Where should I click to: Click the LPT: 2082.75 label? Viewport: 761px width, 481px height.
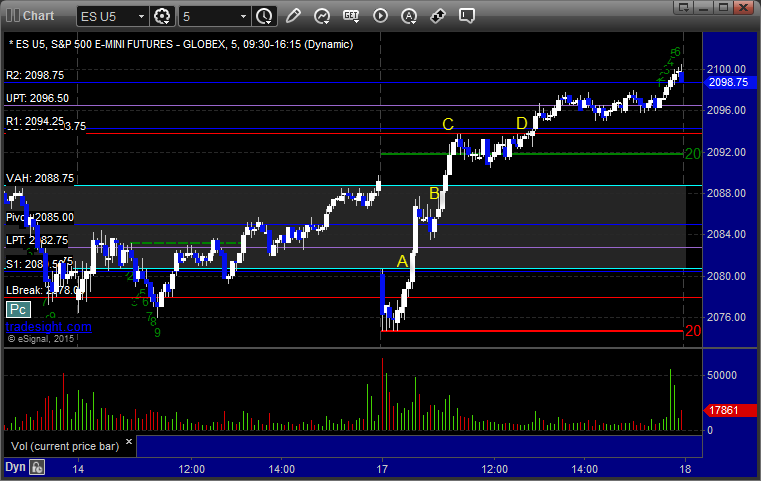pyautogui.click(x=37, y=240)
